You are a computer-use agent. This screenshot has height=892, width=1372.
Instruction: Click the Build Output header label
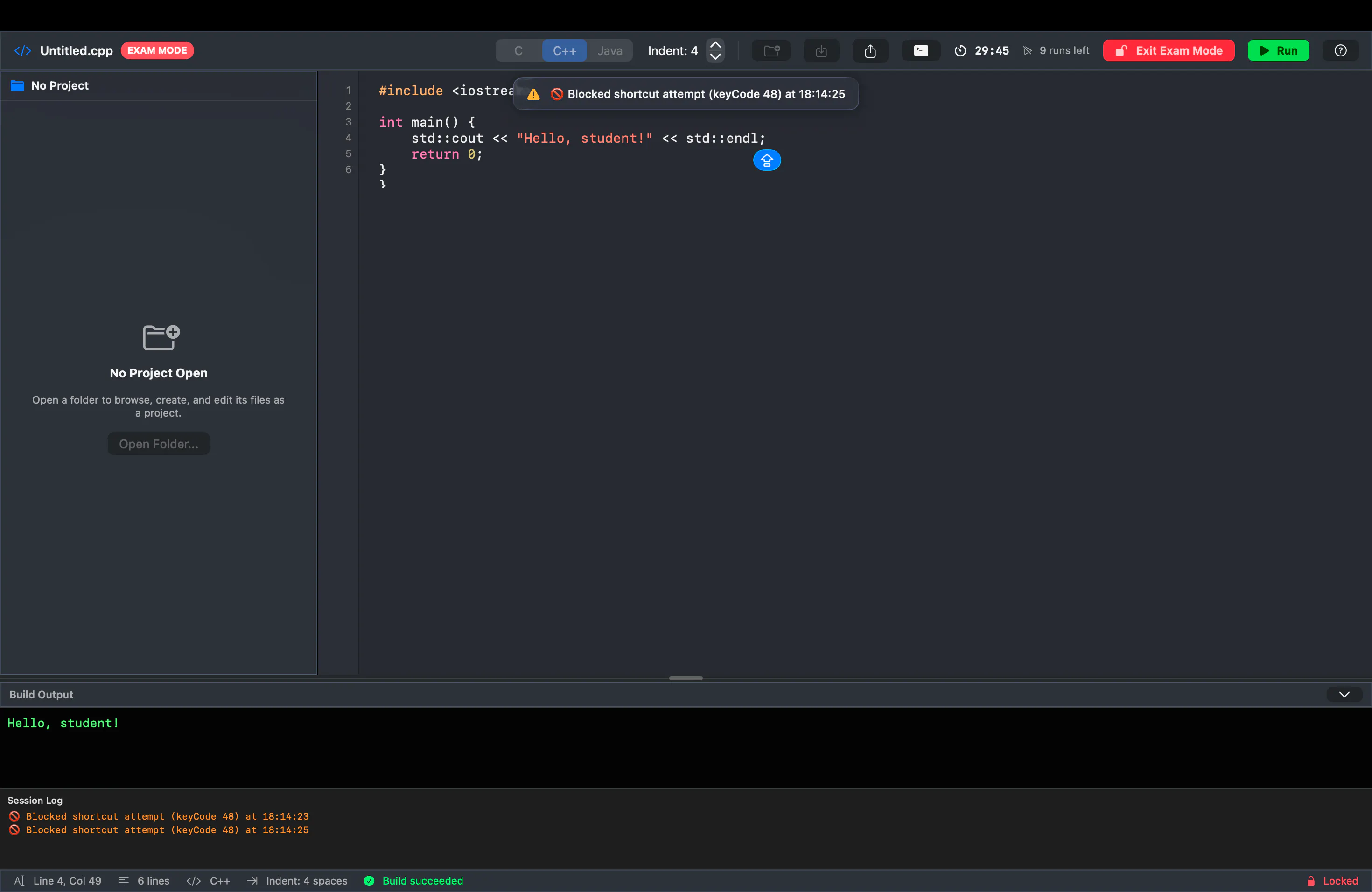[41, 694]
